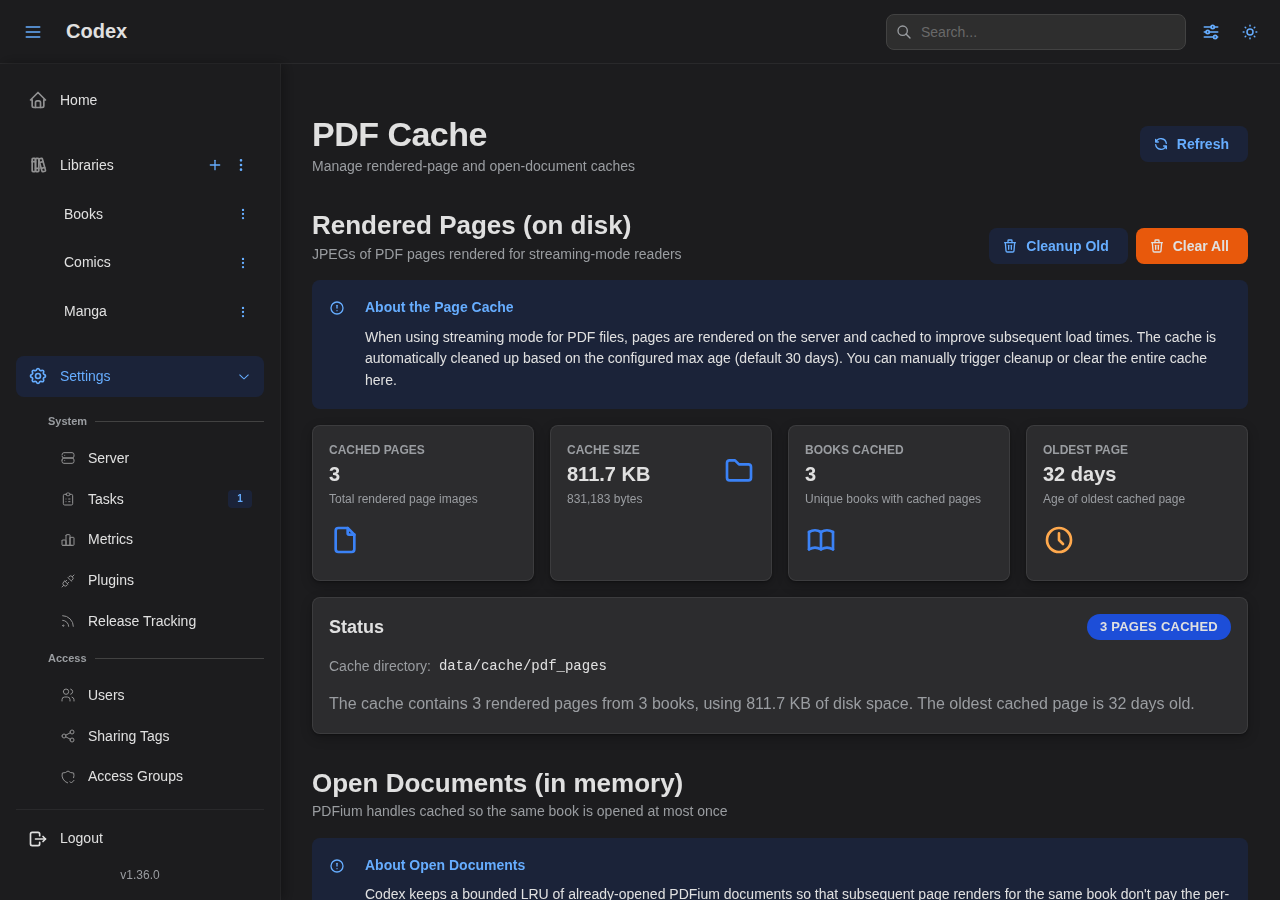The width and height of the screenshot is (1280, 900).
Task: Click the Clear All button
Action: (1192, 246)
